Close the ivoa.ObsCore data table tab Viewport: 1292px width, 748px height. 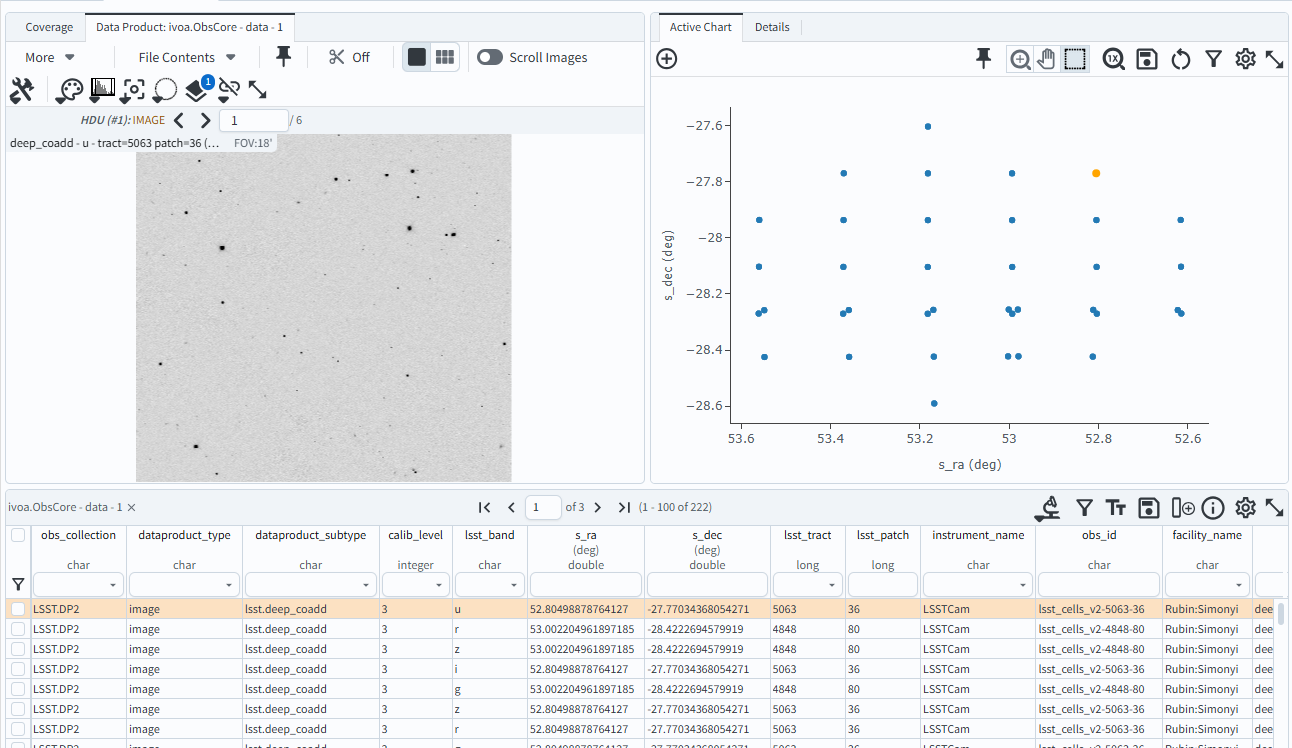(131, 508)
